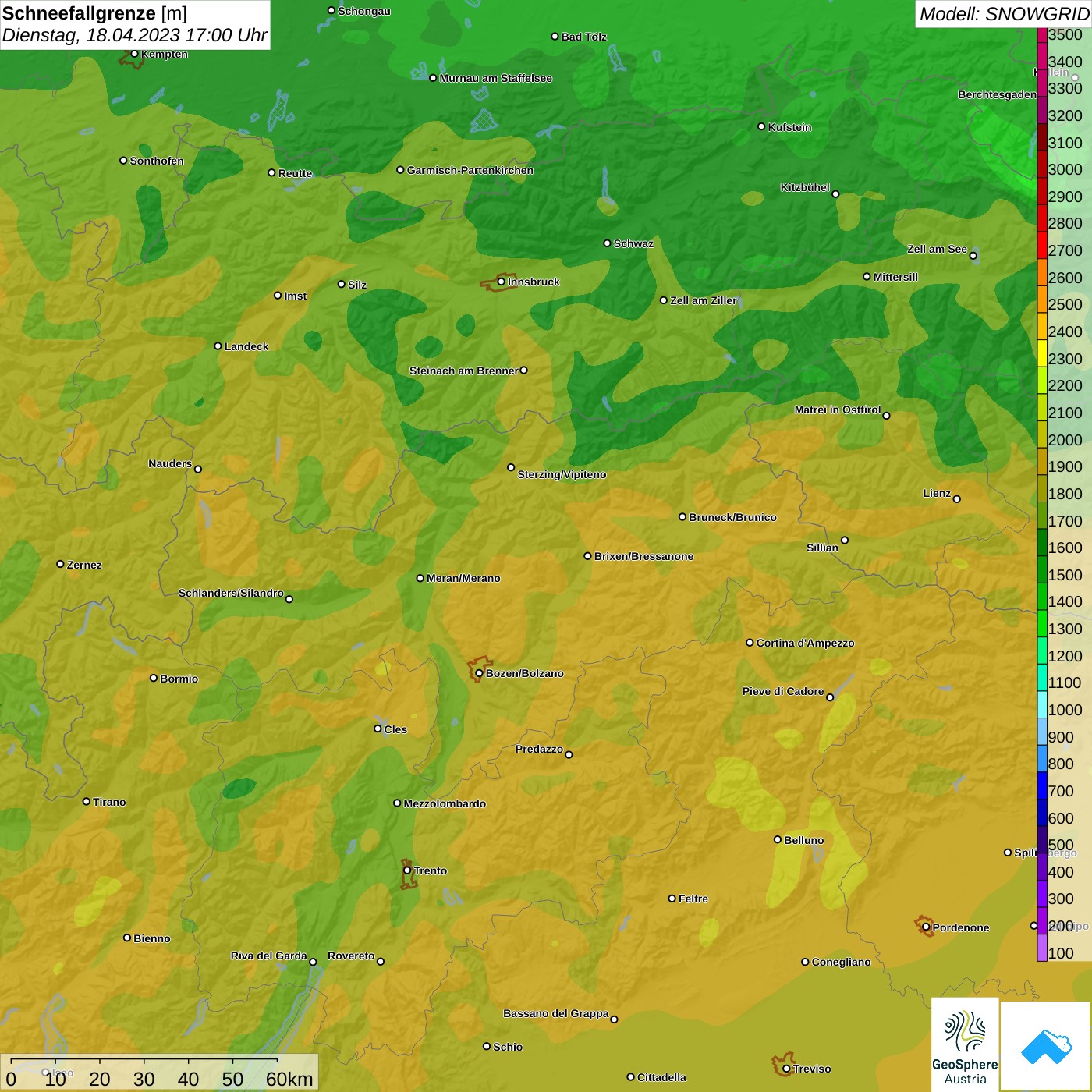Screen dimensions: 1092x1092
Task: Click the Bruneck/Brunico label
Action: (732, 517)
